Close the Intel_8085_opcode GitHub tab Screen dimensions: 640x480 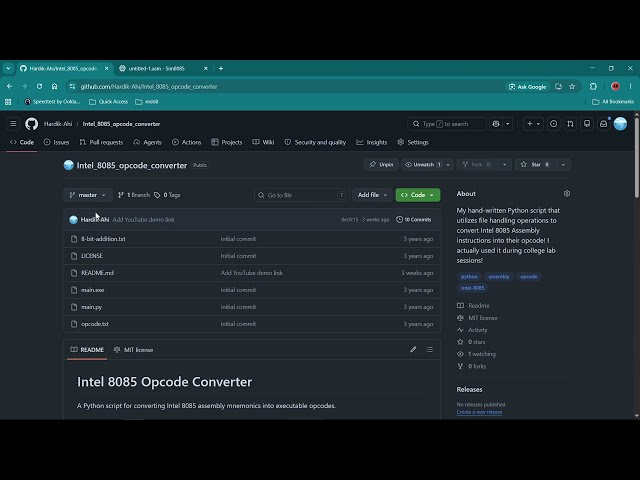click(107, 69)
